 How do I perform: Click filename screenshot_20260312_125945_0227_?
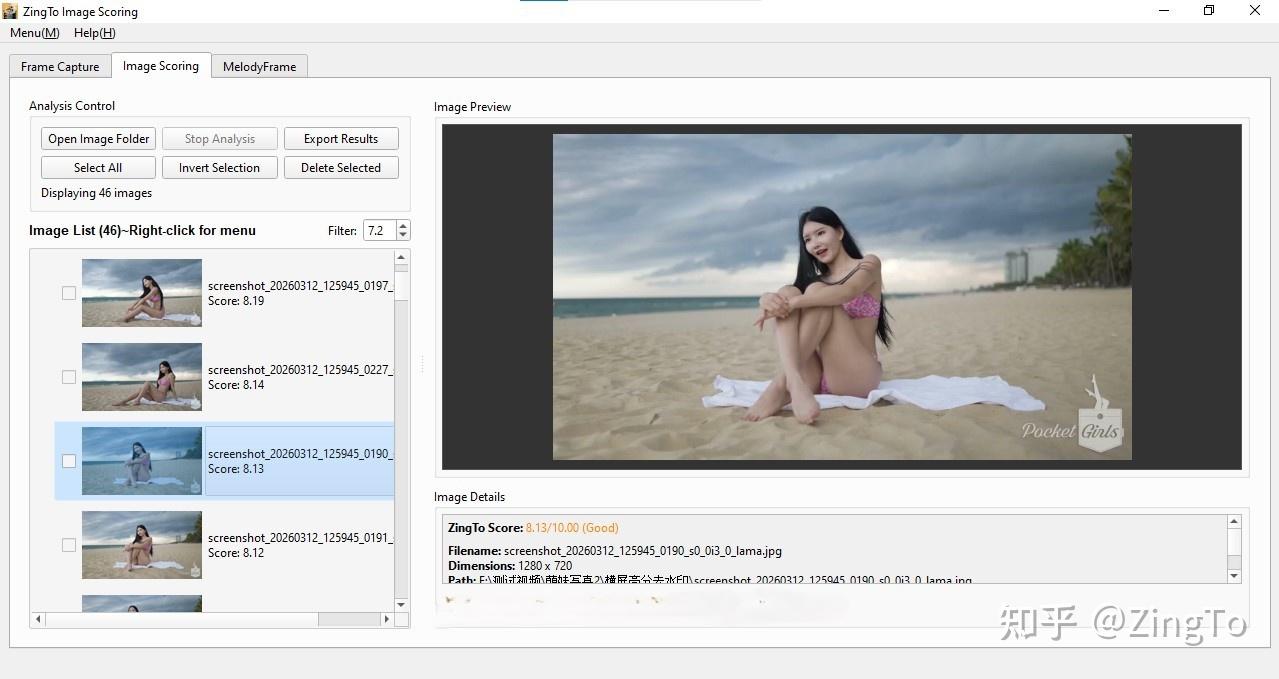tap(300, 370)
